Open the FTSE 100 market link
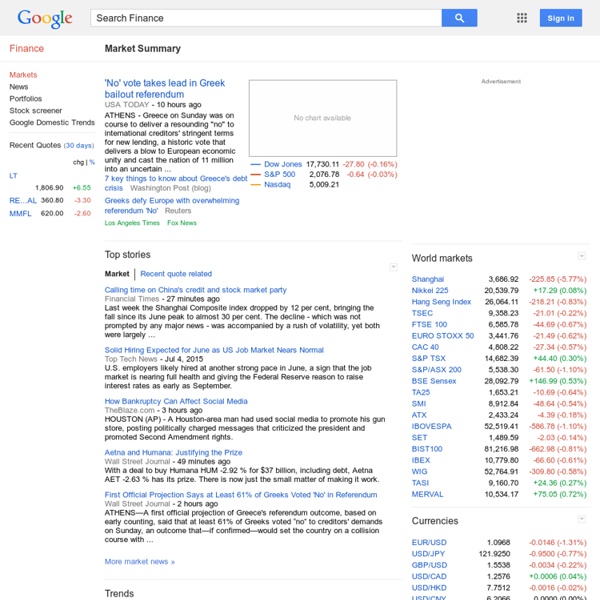Image resolution: width=600 pixels, height=600 pixels. tap(429, 324)
